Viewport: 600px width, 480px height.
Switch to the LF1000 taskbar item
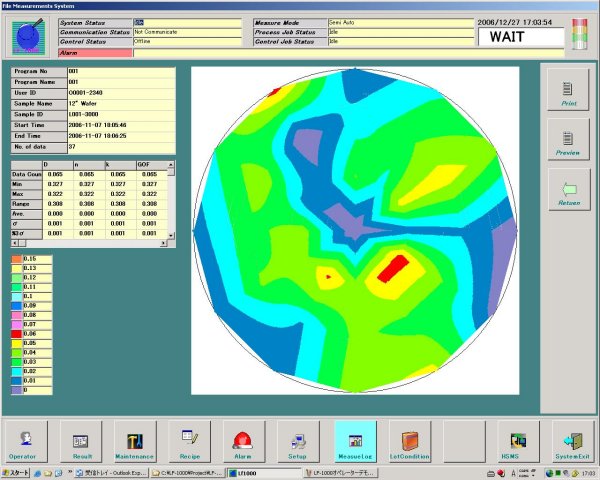pyautogui.click(x=265, y=473)
